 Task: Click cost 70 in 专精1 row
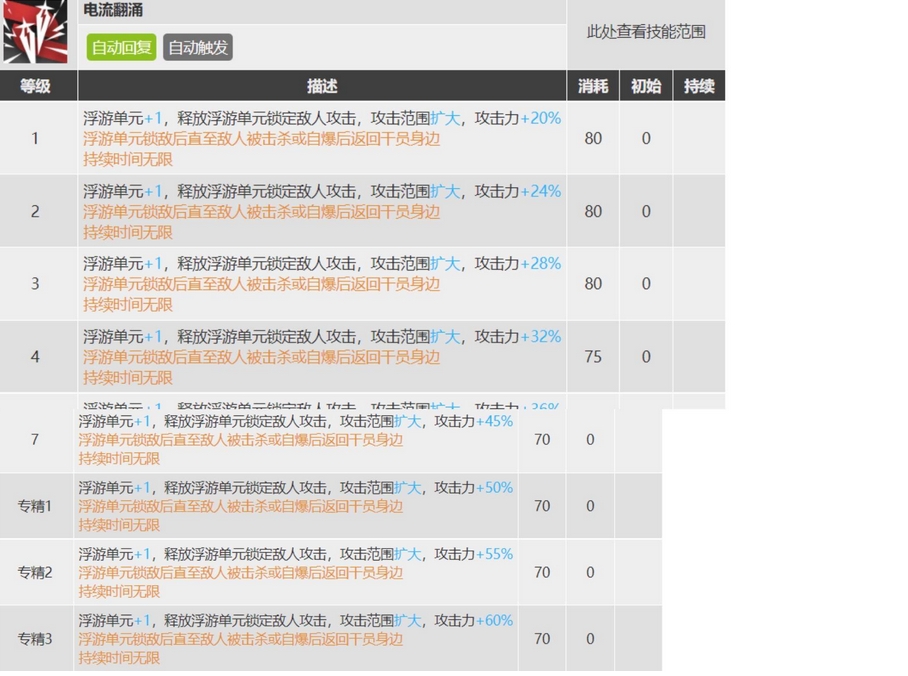542,506
